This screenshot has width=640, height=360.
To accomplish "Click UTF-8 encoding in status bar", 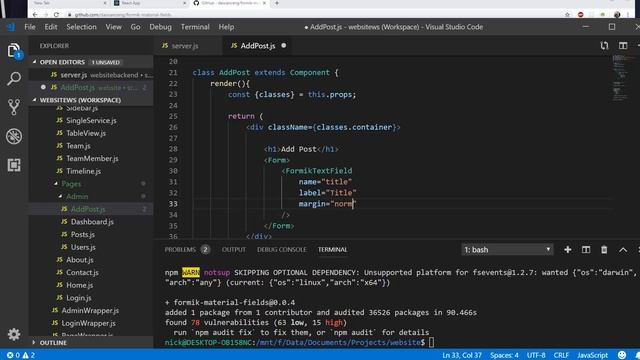I will 536,355.
